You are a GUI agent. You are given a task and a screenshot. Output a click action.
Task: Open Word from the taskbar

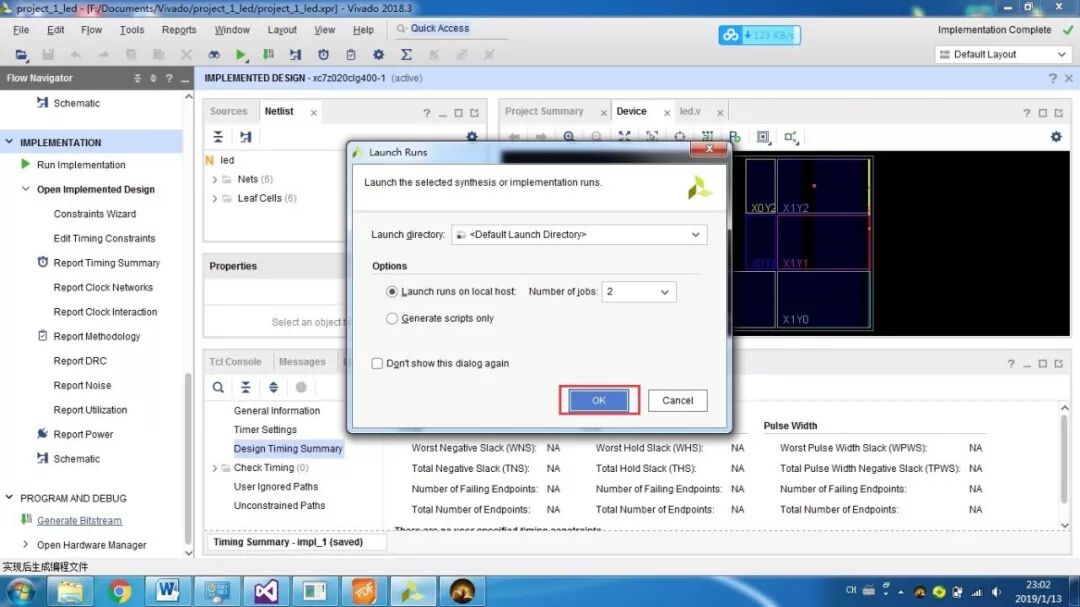coord(167,591)
